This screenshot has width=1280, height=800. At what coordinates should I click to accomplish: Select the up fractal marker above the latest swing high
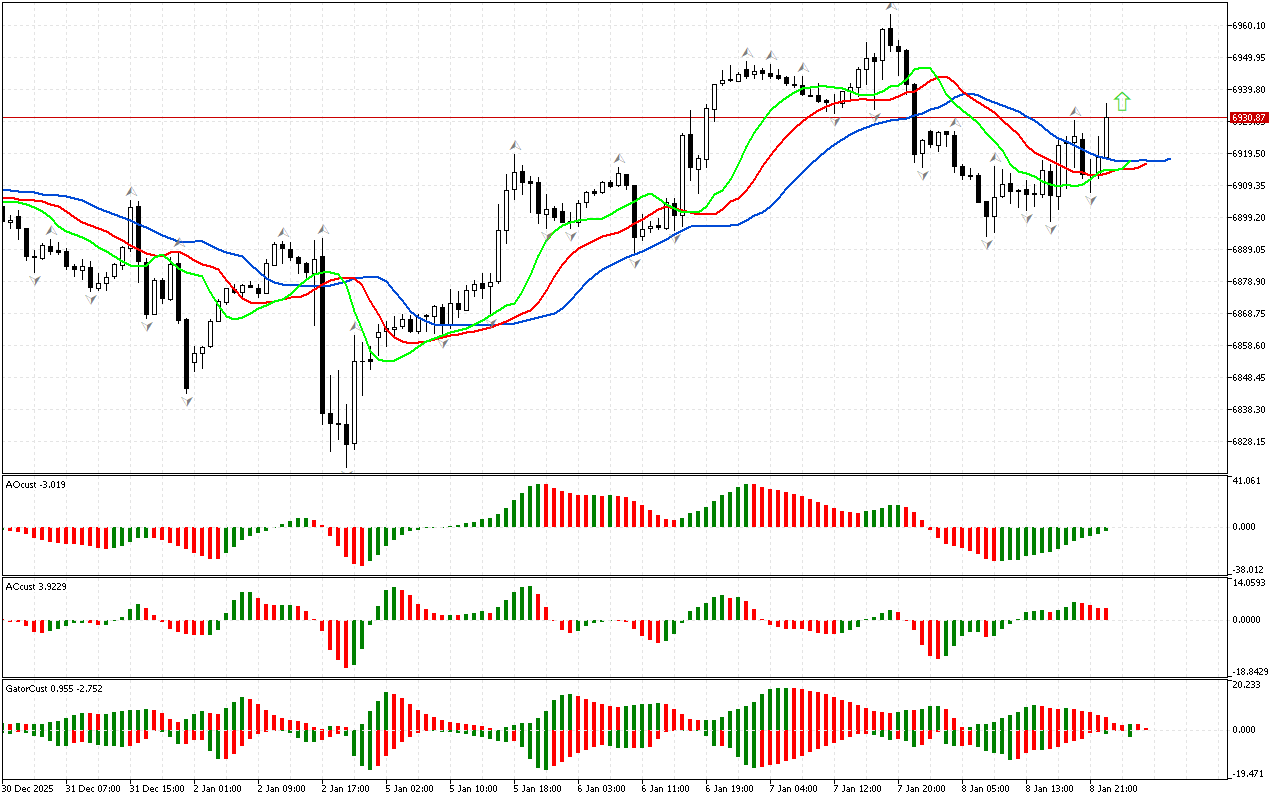[1075, 111]
